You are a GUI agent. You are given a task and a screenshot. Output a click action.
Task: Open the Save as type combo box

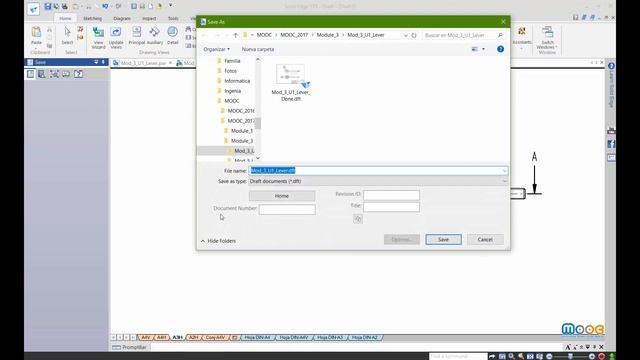point(378,181)
